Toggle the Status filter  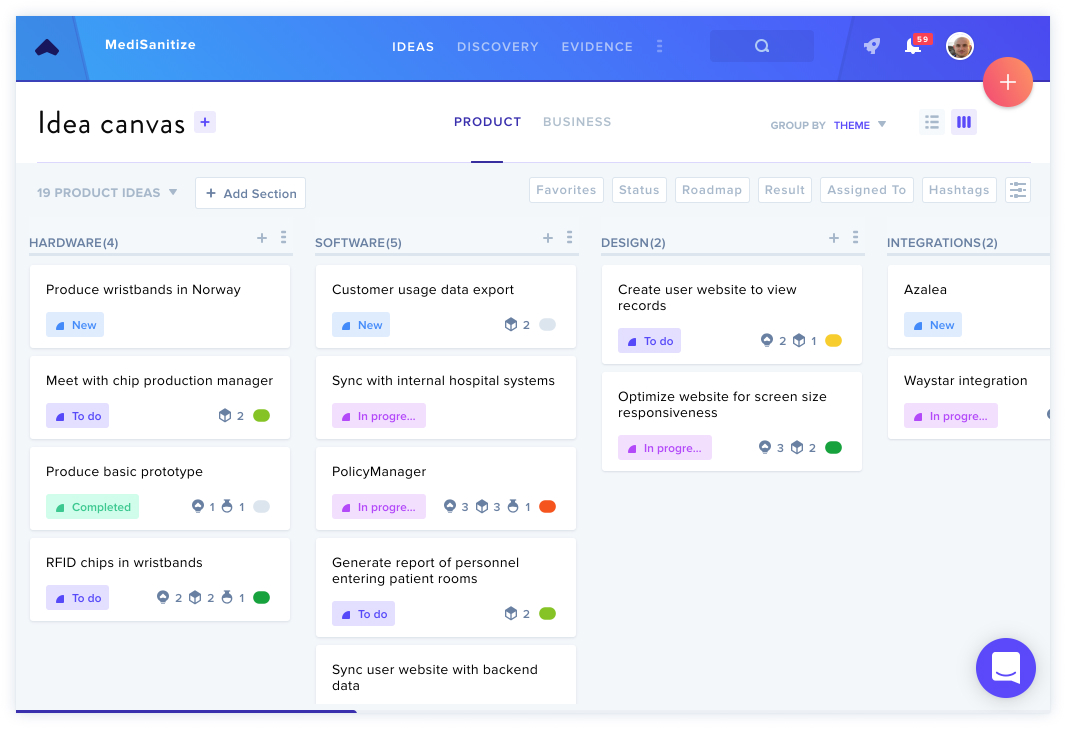639,190
